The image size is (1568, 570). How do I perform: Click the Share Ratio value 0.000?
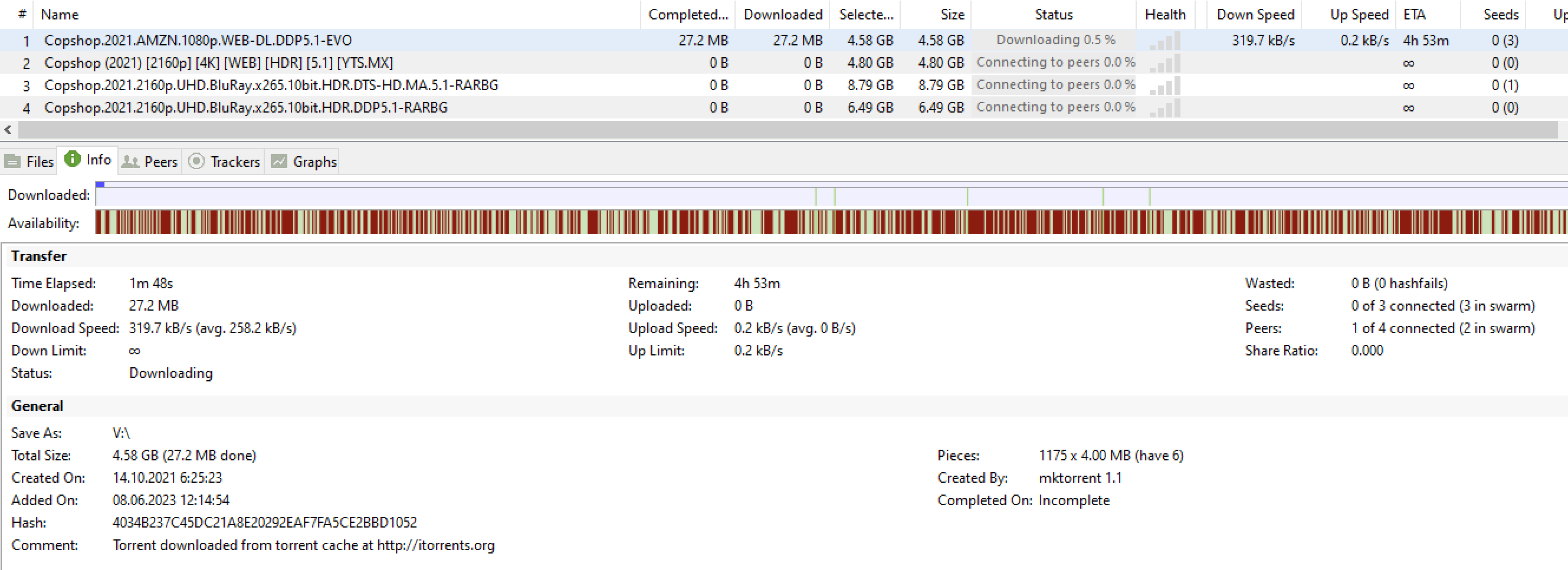(1367, 351)
